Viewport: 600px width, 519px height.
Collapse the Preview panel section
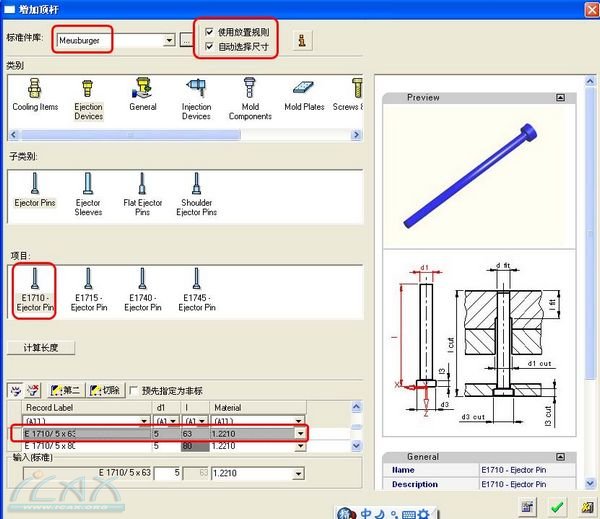click(561, 98)
